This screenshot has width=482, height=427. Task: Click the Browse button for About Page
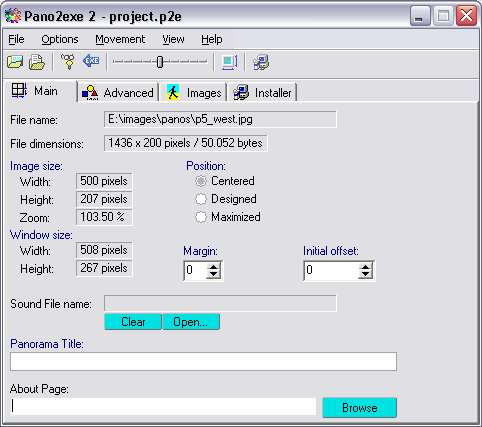coord(360,407)
